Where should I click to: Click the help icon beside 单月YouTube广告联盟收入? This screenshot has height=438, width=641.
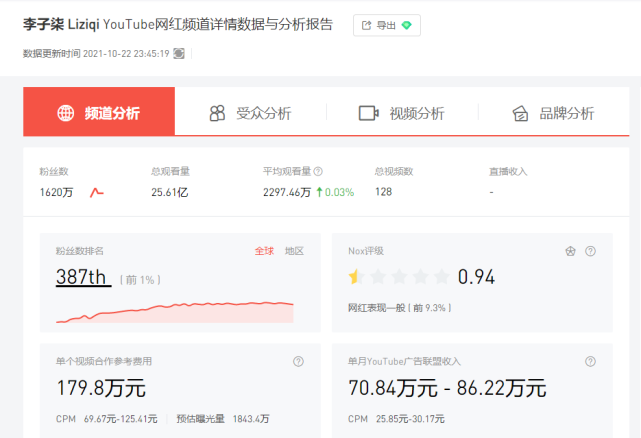coord(590,362)
